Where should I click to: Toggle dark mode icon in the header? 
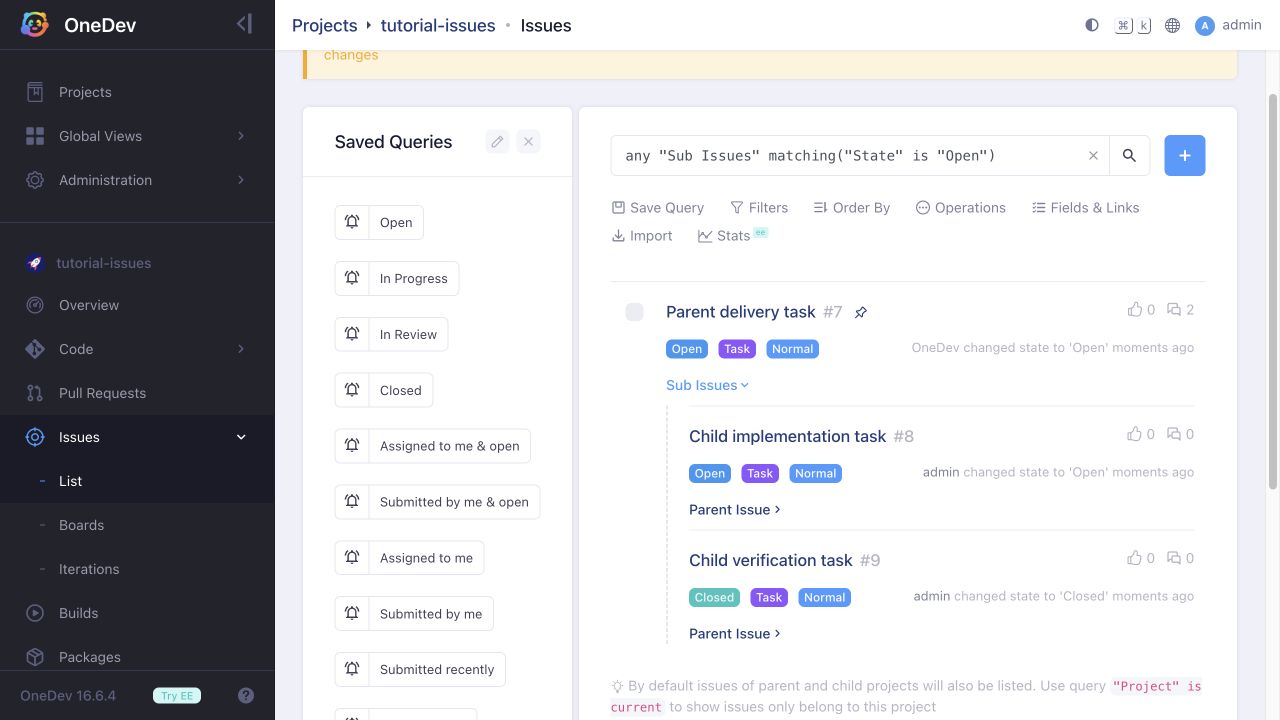pos(1092,25)
